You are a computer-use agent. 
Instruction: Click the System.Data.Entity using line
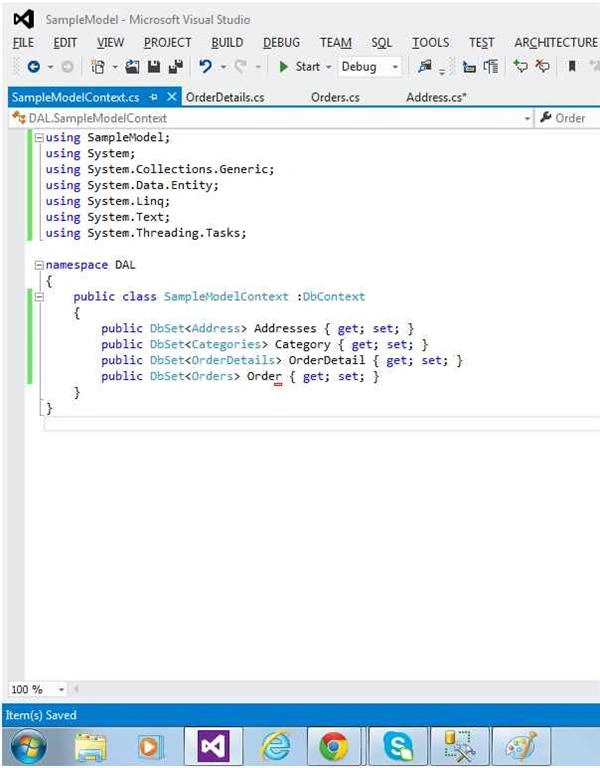coord(132,186)
